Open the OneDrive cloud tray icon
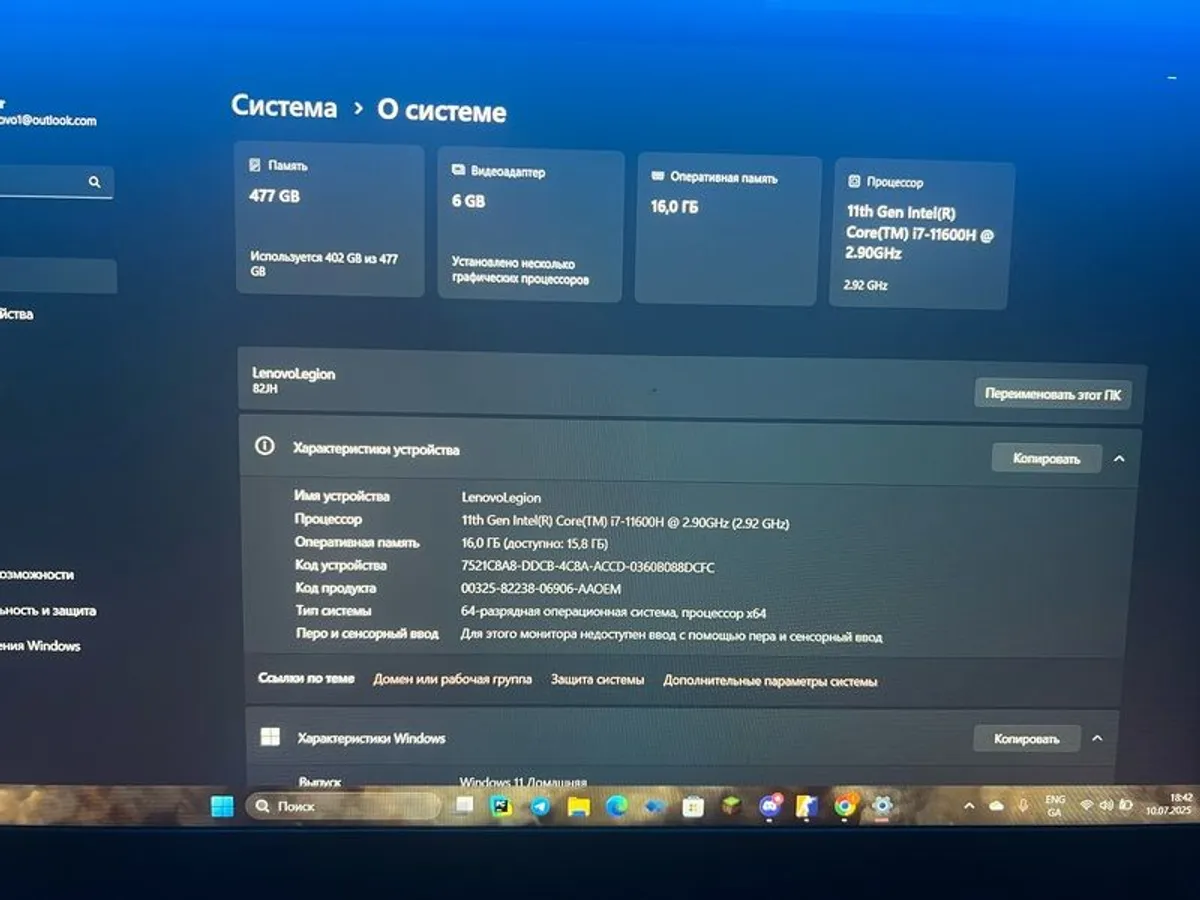 point(995,805)
